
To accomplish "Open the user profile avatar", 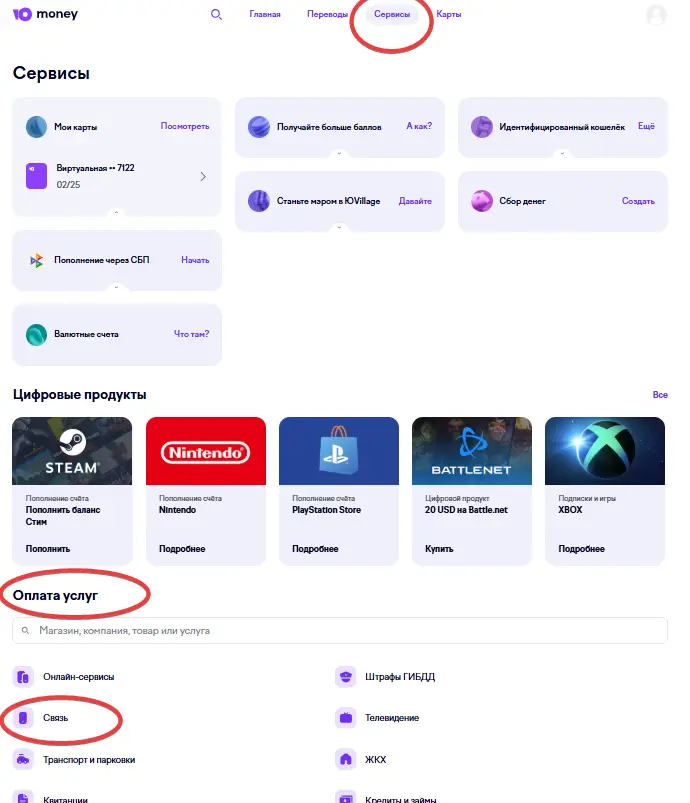I will (656, 15).
